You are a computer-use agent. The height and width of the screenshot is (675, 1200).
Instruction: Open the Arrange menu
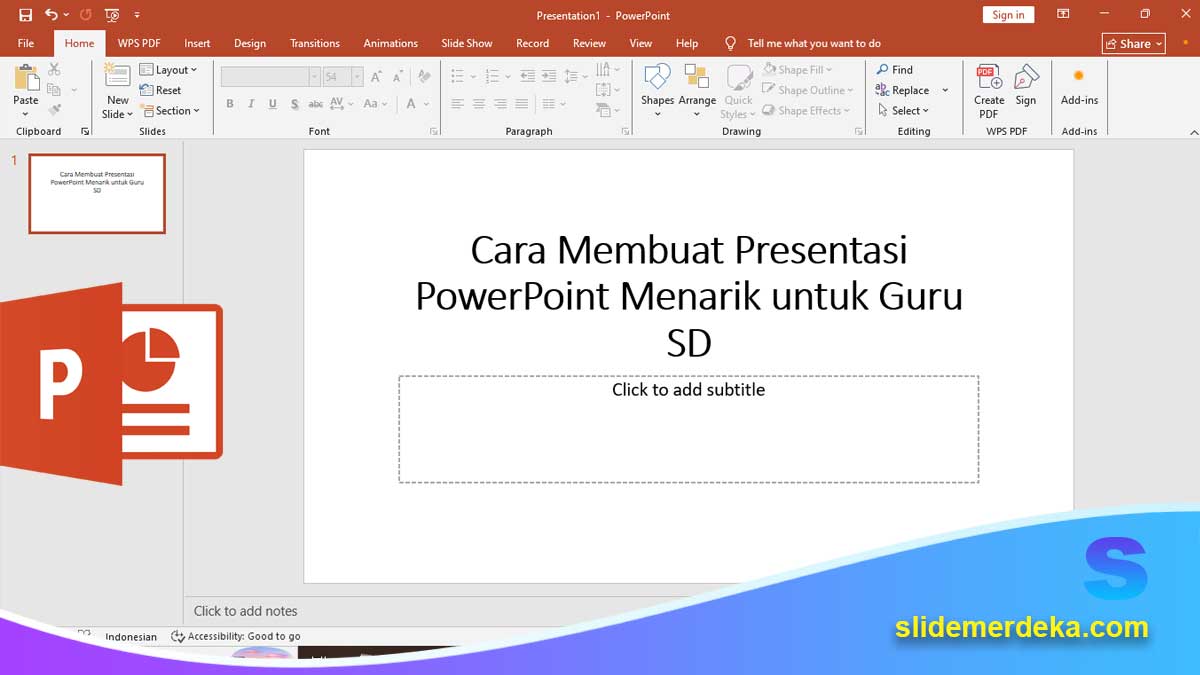[697, 90]
